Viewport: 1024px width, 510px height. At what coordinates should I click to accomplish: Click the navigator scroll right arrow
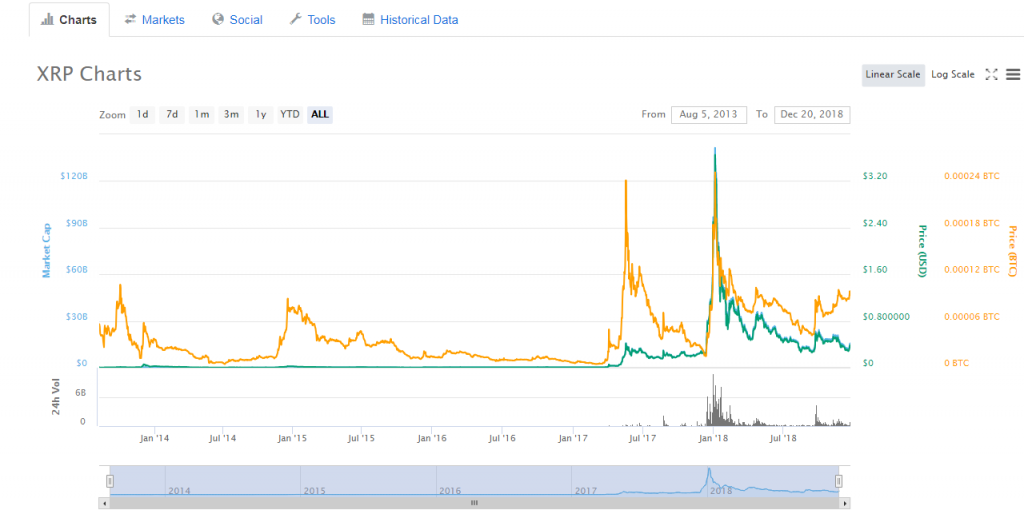point(845,503)
